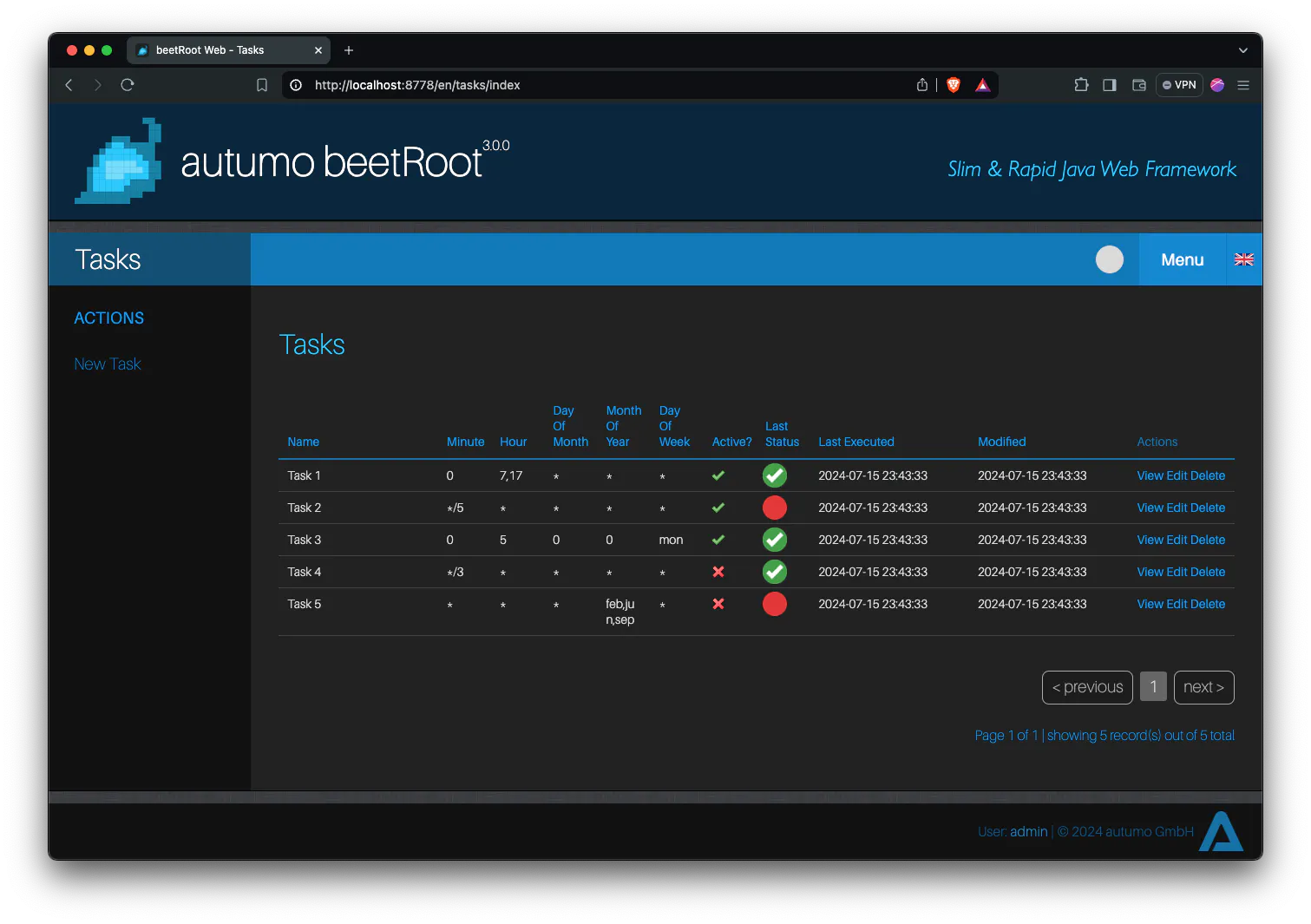Sort table by Minute column
Viewport: 1311px width, 924px height.
point(466,442)
